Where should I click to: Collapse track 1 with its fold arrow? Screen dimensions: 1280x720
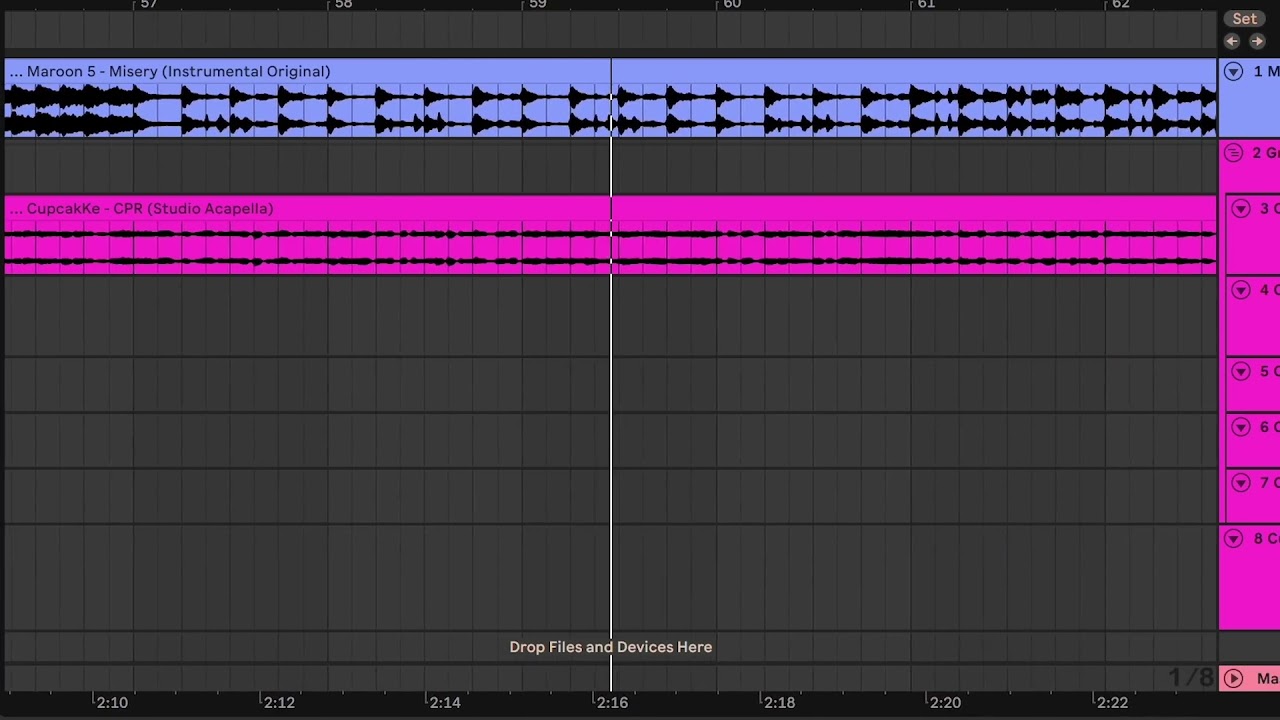coord(1233,72)
